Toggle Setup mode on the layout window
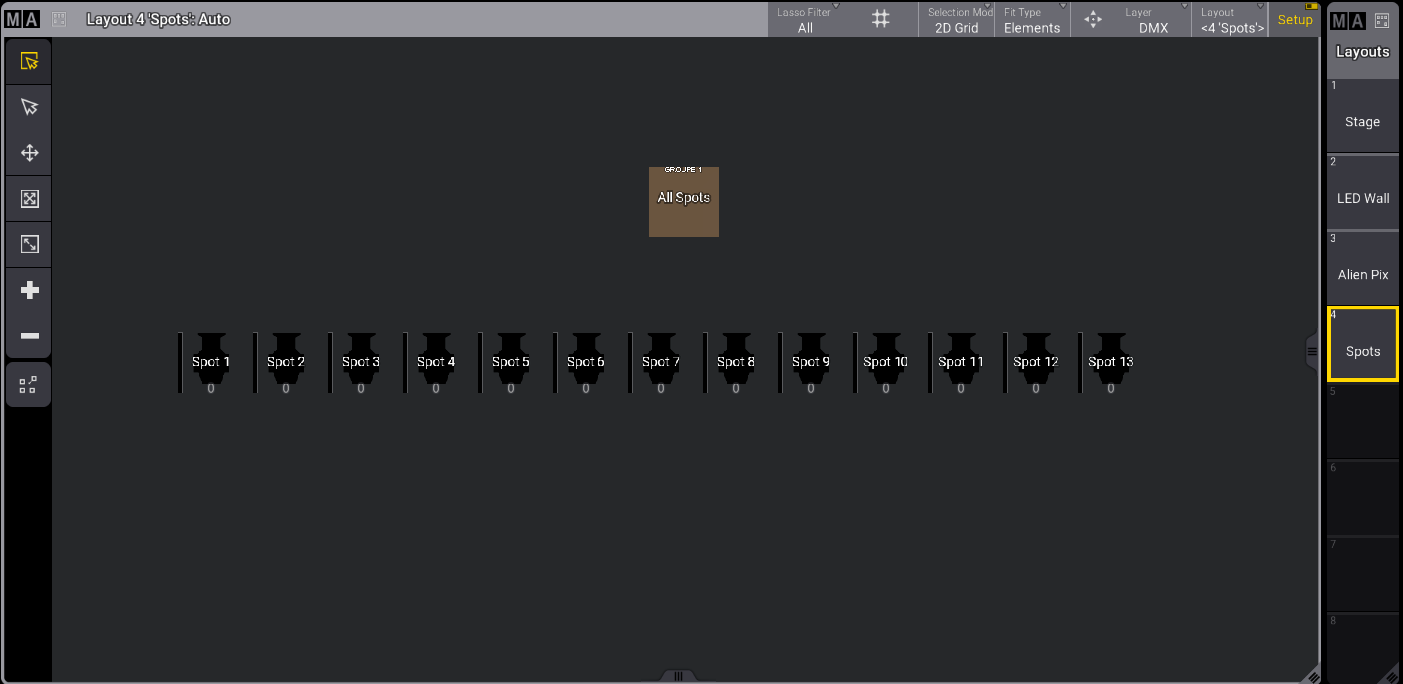1403x684 pixels. click(x=1295, y=20)
